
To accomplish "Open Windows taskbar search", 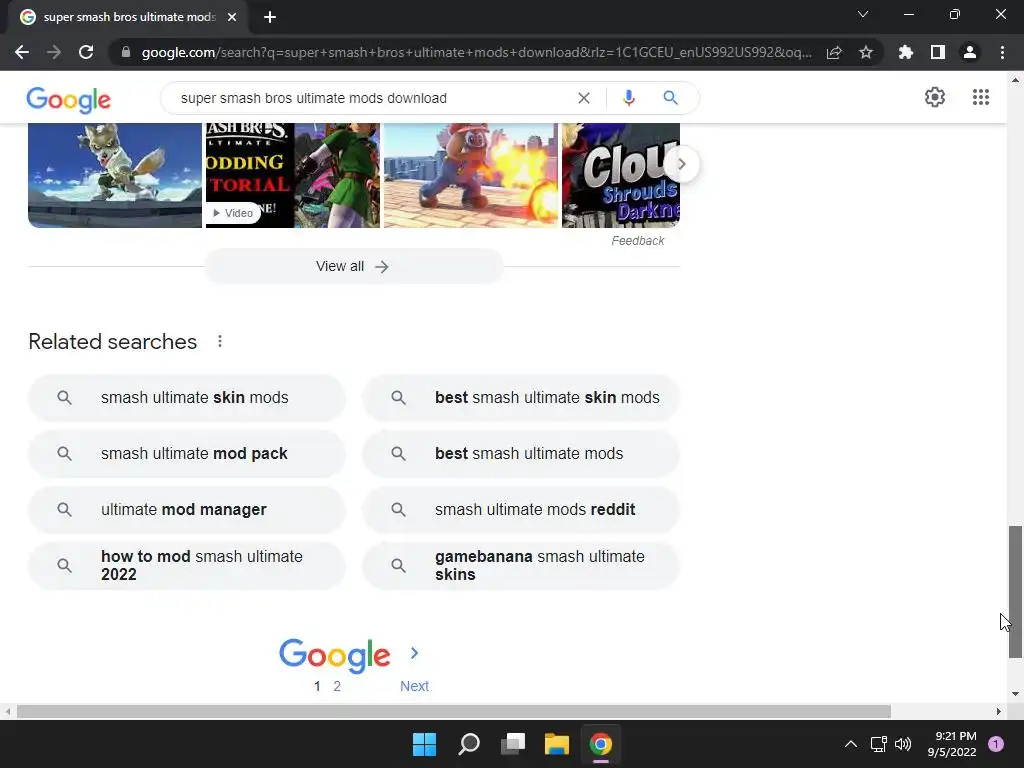I will [469, 744].
